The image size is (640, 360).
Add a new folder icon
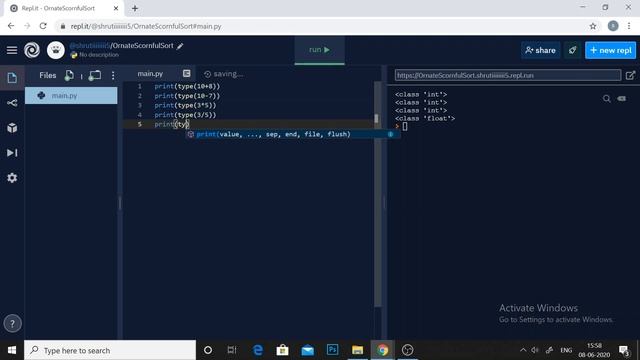tap(95, 75)
